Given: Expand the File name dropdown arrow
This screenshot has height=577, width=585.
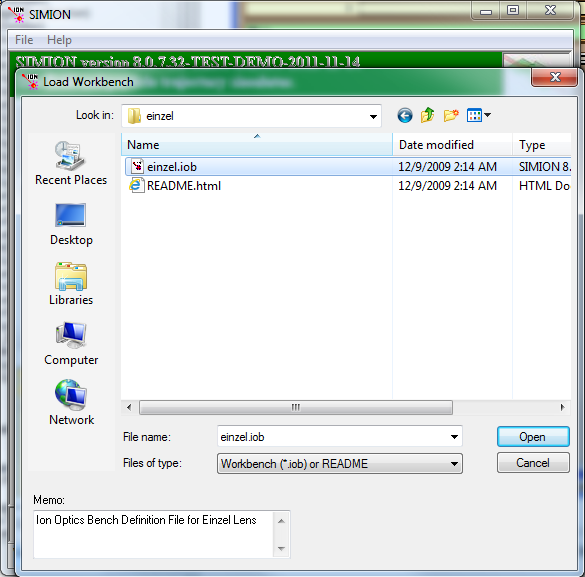Looking at the screenshot, I should [x=454, y=437].
